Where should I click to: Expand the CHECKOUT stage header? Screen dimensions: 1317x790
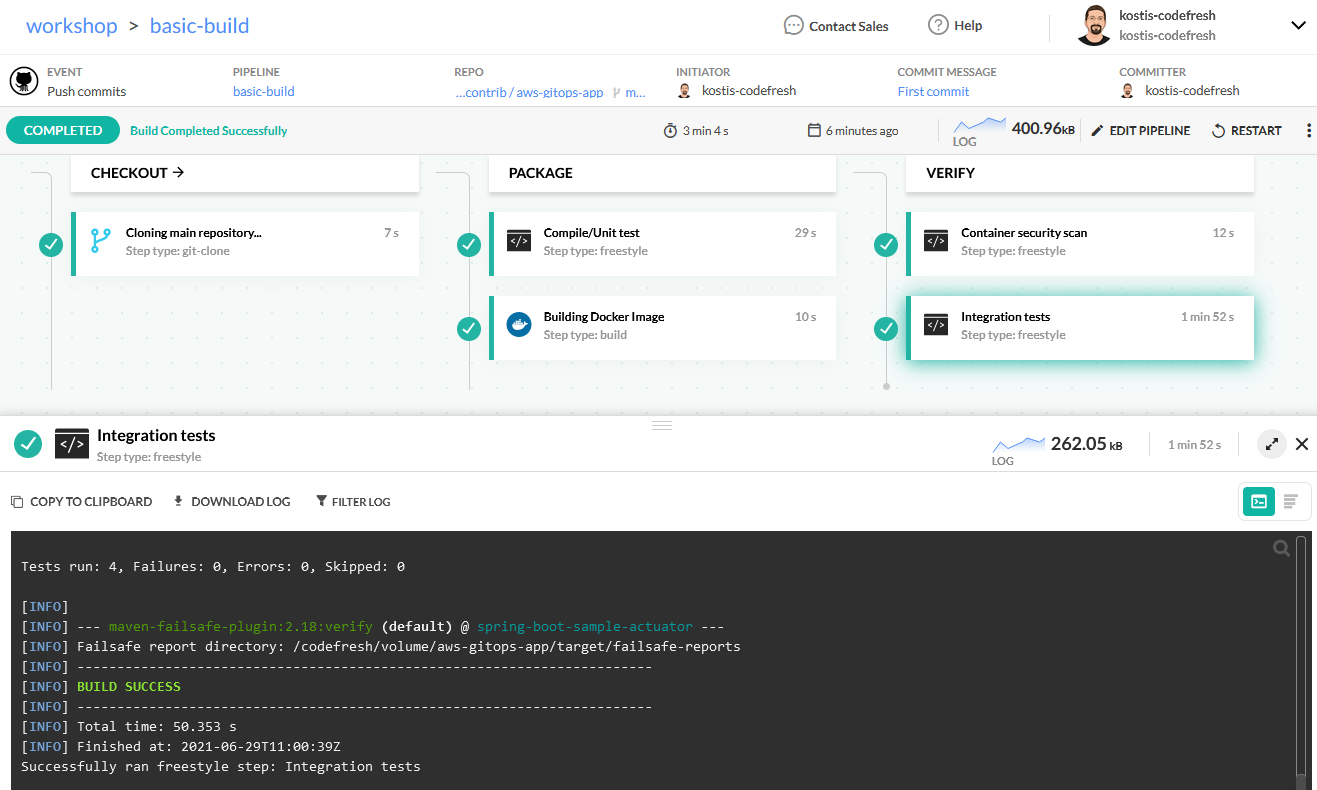[x=245, y=173]
